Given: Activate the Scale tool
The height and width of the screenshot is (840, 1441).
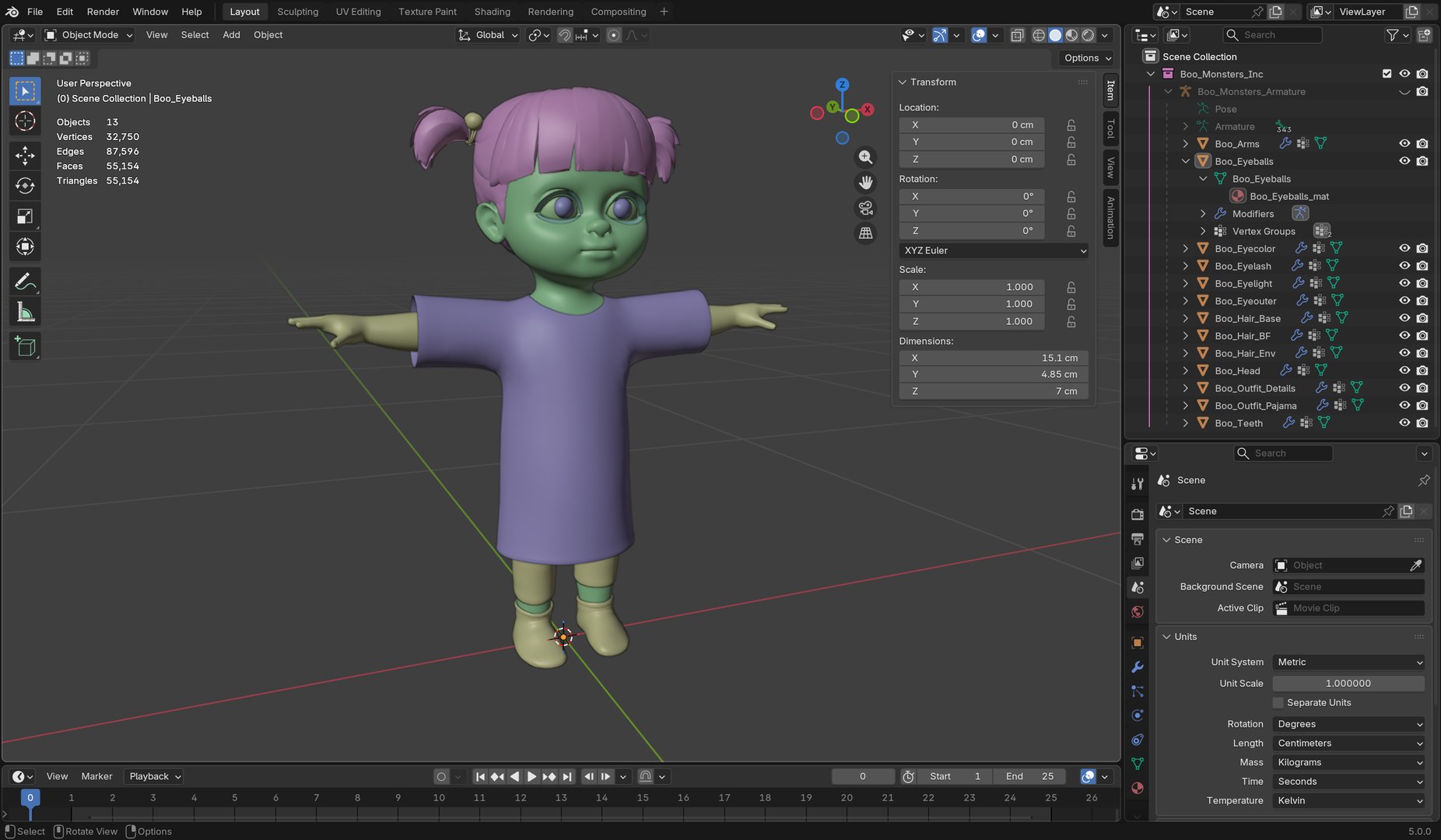Looking at the screenshot, I should 25,216.
